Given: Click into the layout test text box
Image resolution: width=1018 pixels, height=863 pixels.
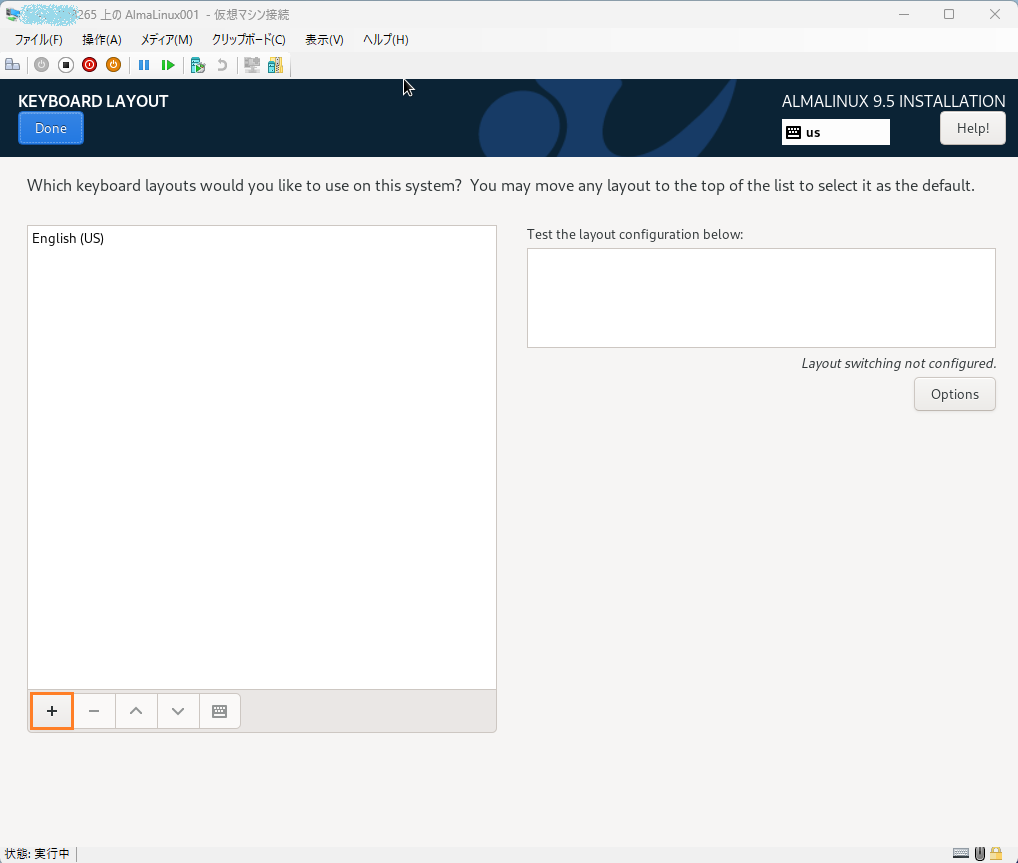Looking at the screenshot, I should (x=761, y=298).
